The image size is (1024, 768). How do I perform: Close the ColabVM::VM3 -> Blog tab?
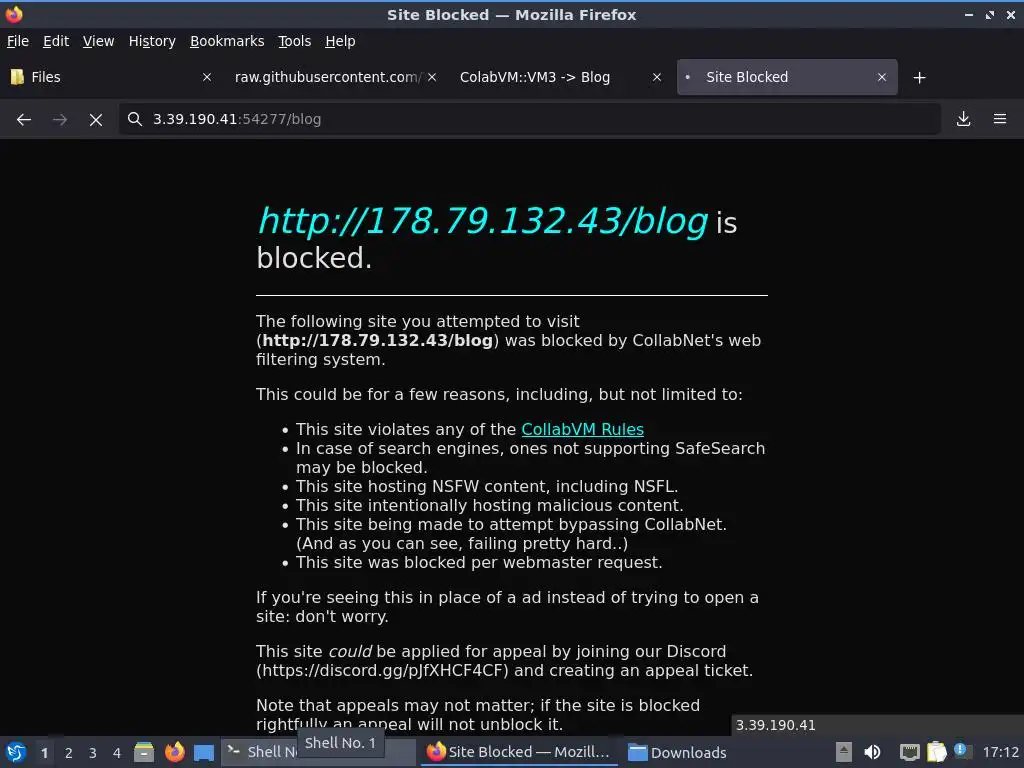tap(657, 77)
